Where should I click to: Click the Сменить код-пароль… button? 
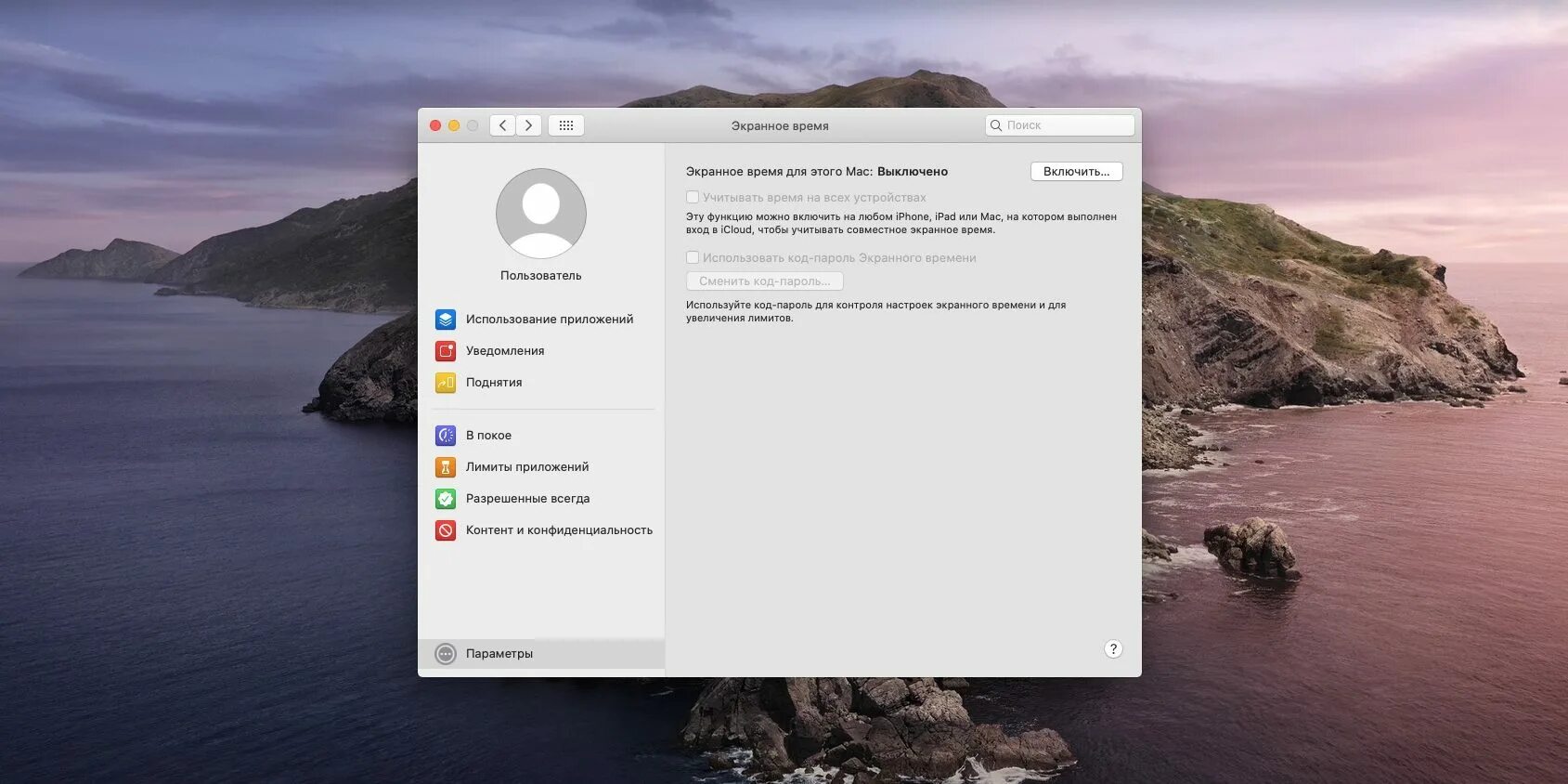[765, 281]
